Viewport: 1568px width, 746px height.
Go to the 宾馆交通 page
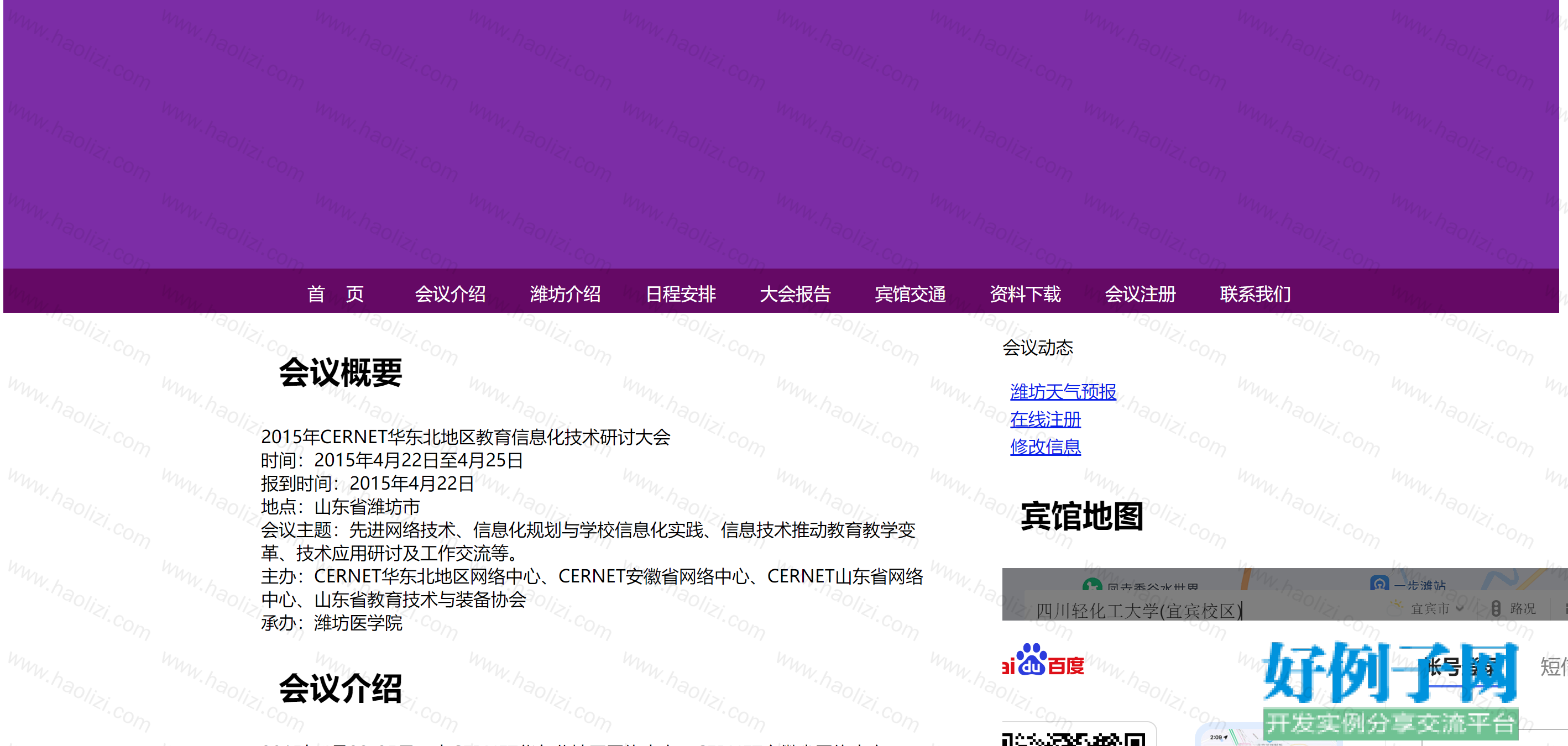[910, 294]
